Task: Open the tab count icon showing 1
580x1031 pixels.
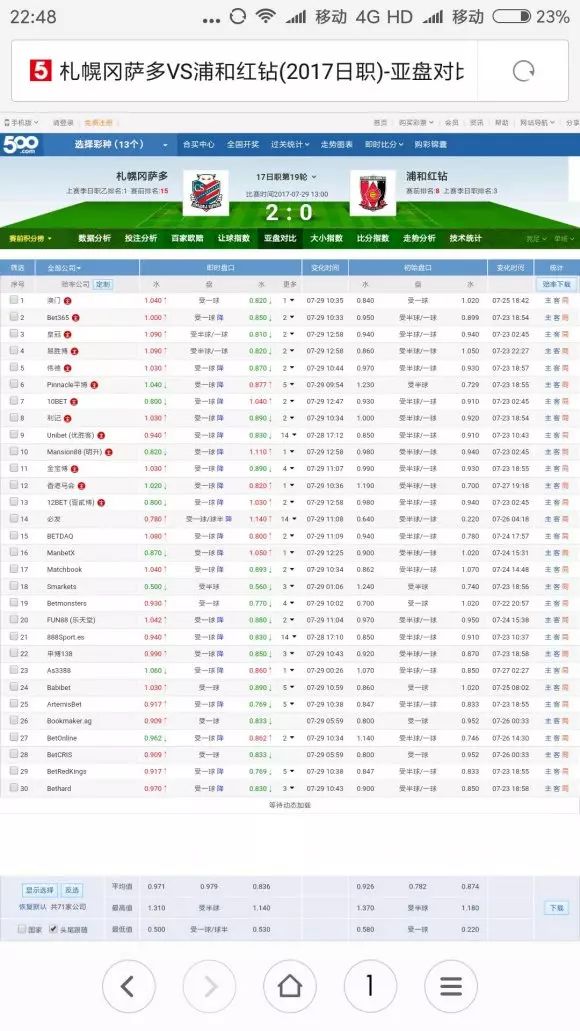Action: pyautogui.click(x=370, y=986)
